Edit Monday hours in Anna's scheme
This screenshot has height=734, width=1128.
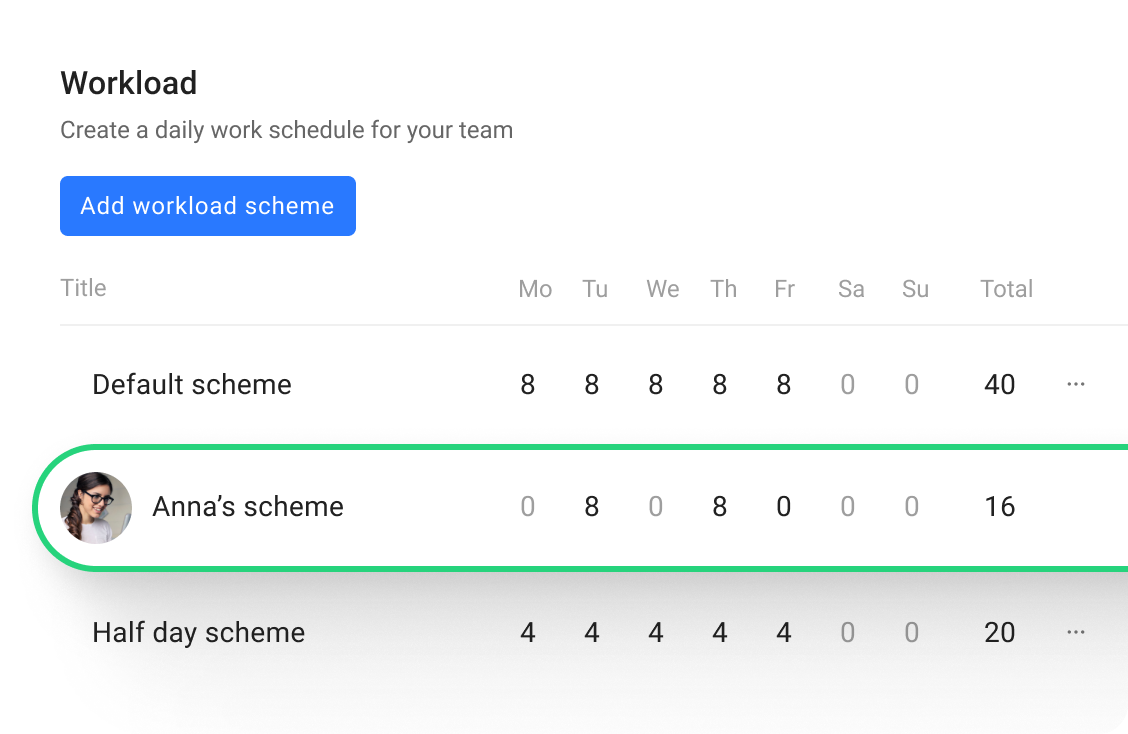[x=528, y=507]
